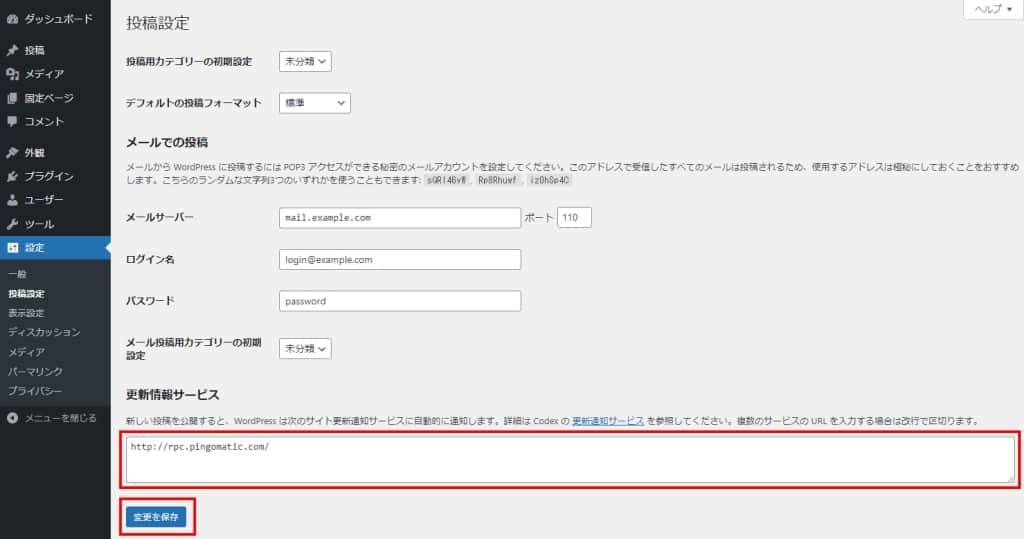This screenshot has height=539, width=1024.
Task: Open the メール投稿用カテゴリーの初期設定 dropdown
Action: (x=305, y=349)
